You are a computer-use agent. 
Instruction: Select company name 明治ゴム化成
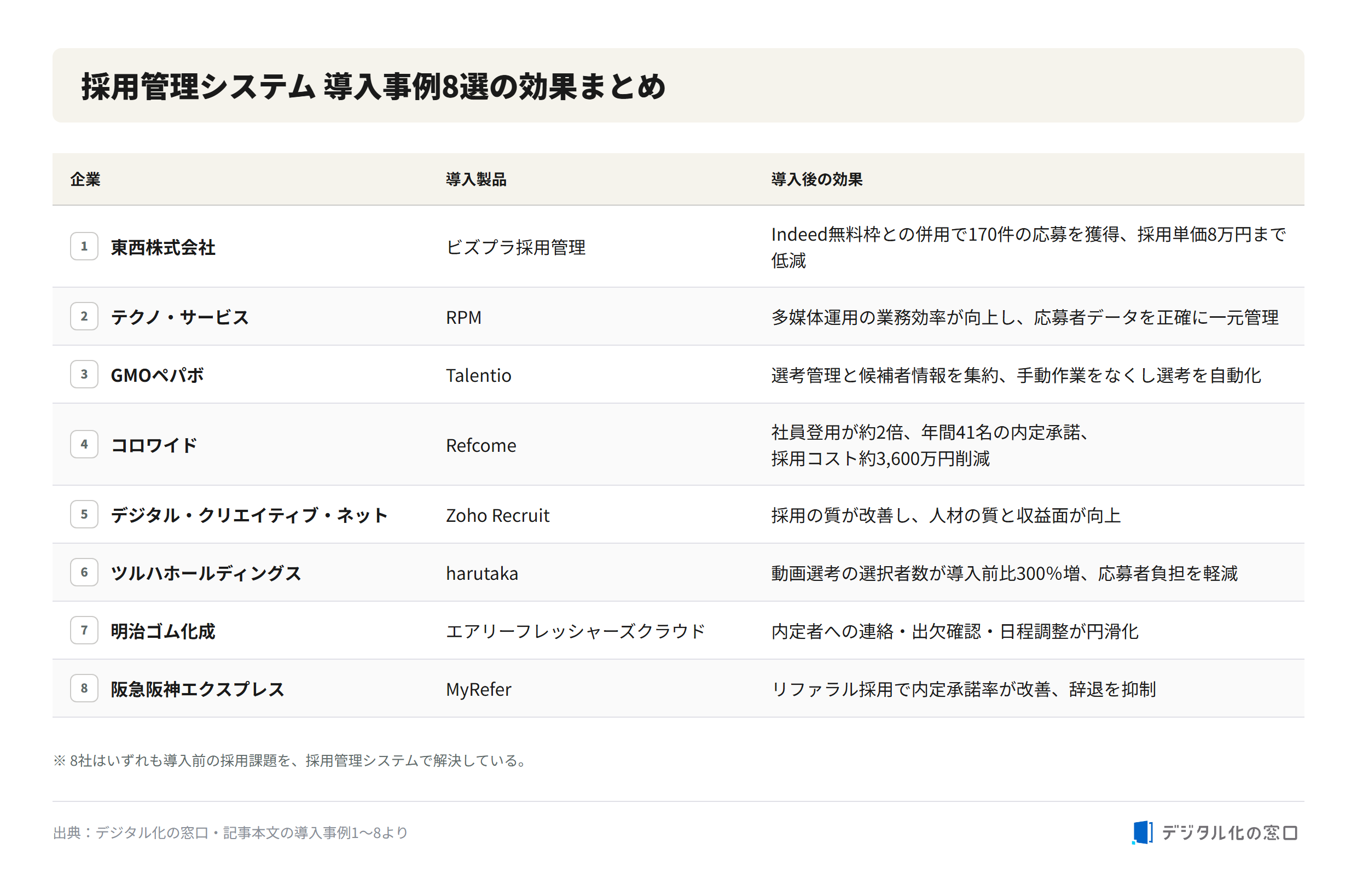pos(163,631)
